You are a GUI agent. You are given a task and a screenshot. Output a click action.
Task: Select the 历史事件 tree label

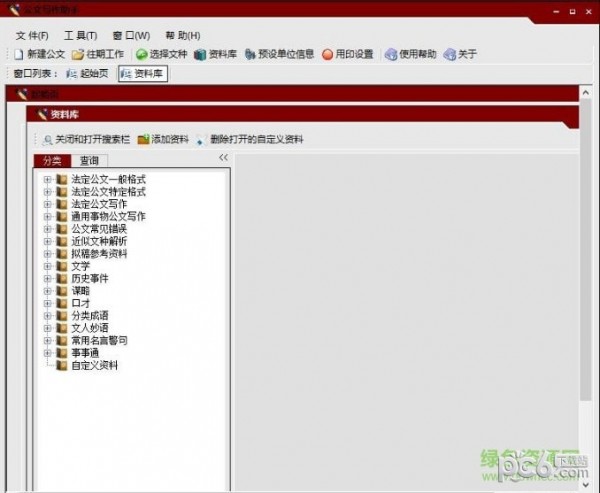coord(90,278)
